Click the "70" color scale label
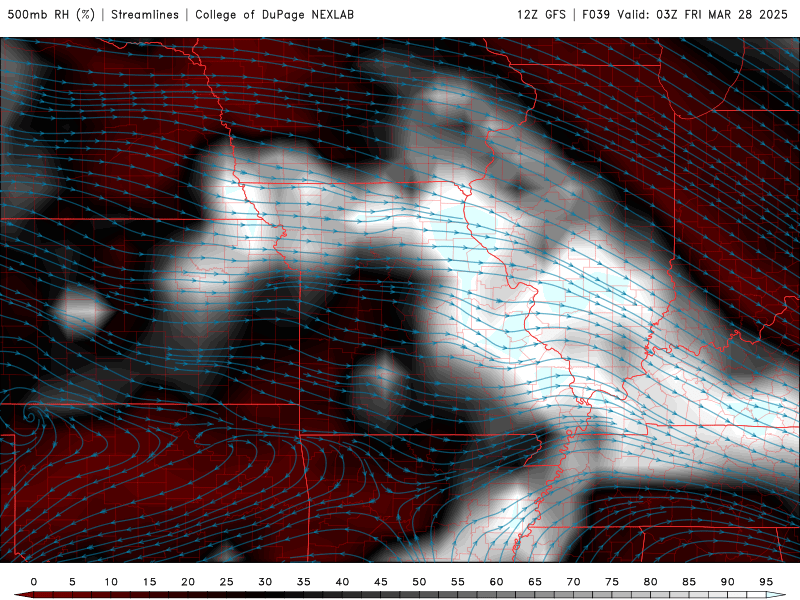This screenshot has width=800, height=600. click(x=573, y=582)
